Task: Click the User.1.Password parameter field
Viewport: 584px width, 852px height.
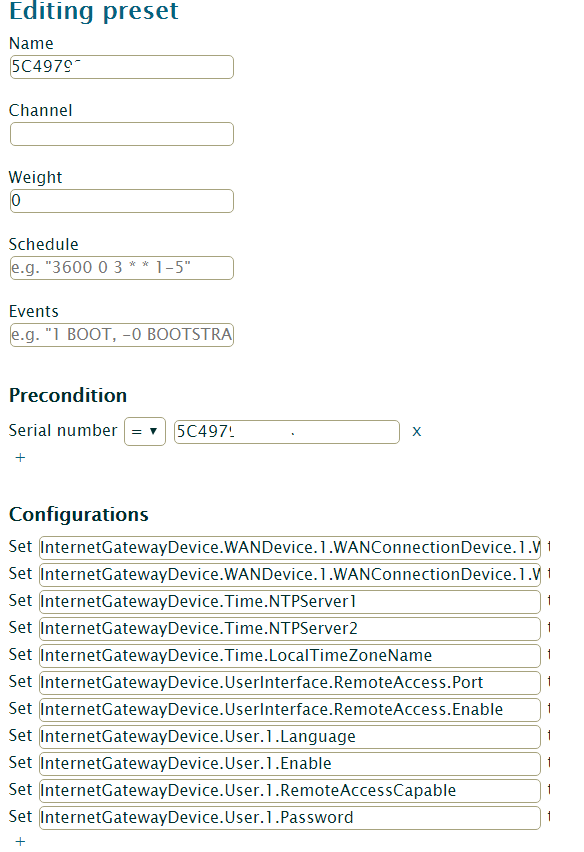Action: (290, 818)
